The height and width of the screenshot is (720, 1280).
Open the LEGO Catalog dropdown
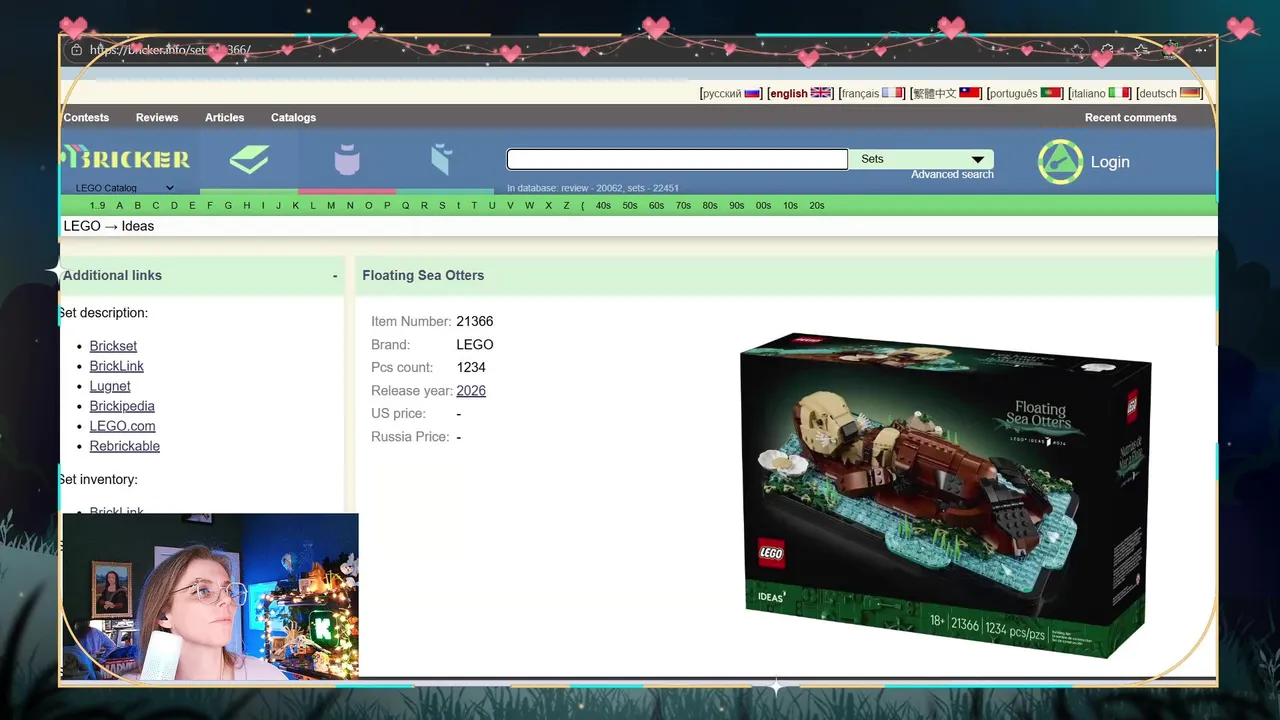[x=124, y=188]
